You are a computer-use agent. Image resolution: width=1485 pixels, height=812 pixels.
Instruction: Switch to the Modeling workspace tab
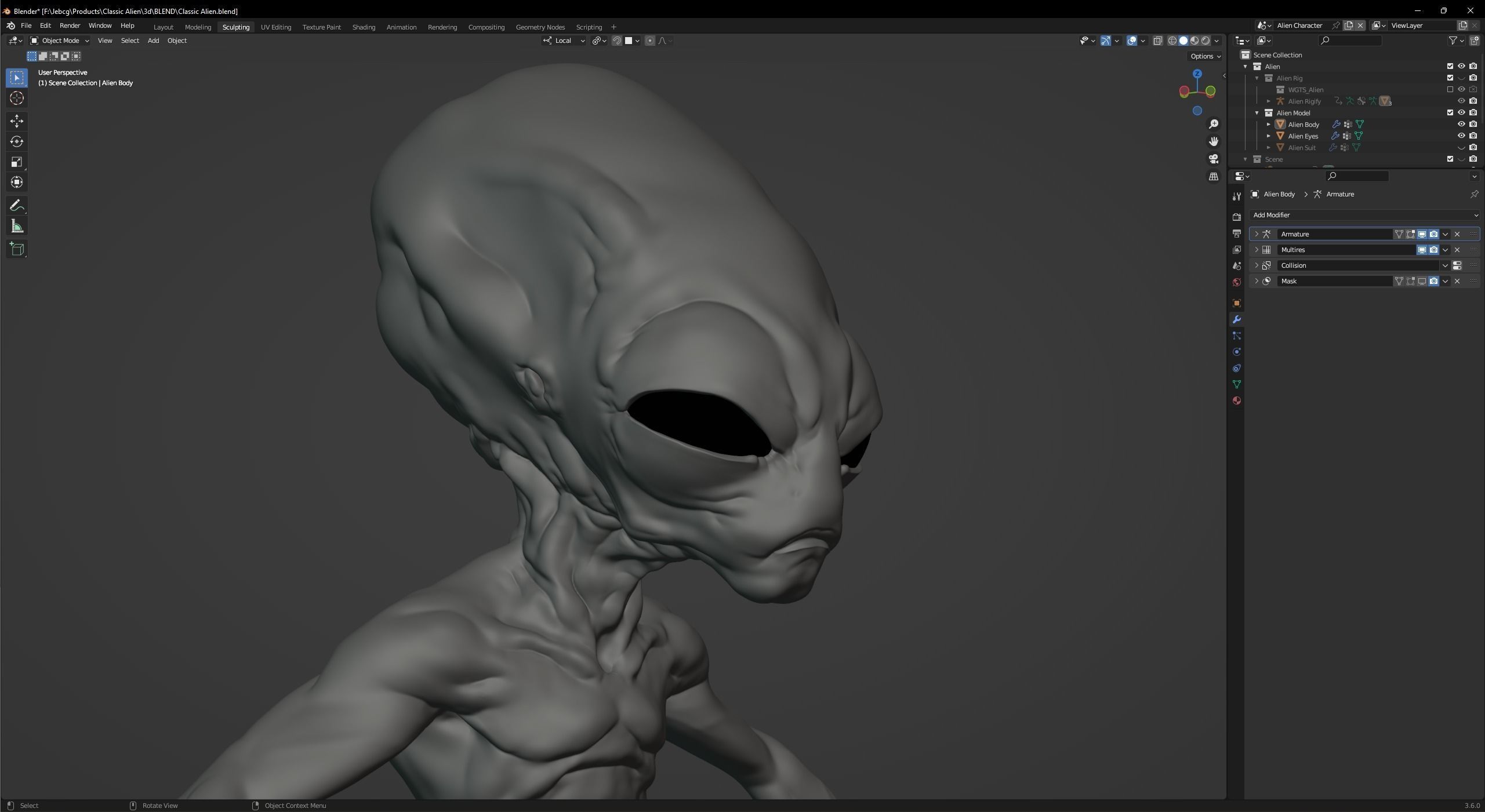[198, 27]
